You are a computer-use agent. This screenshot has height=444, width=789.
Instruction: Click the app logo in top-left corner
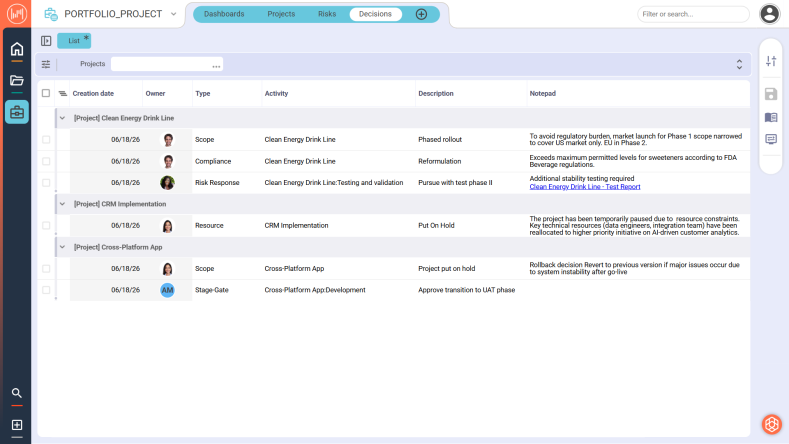16,14
